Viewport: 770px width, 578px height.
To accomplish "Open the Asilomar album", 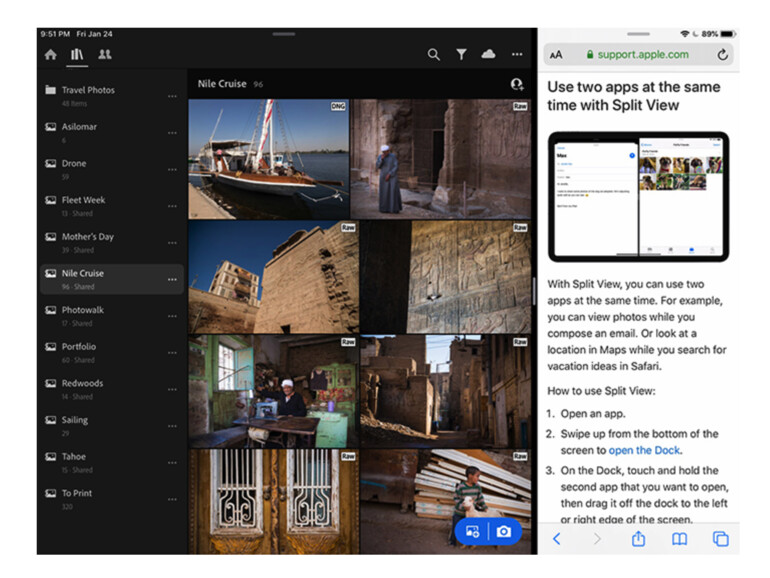I will [112, 133].
